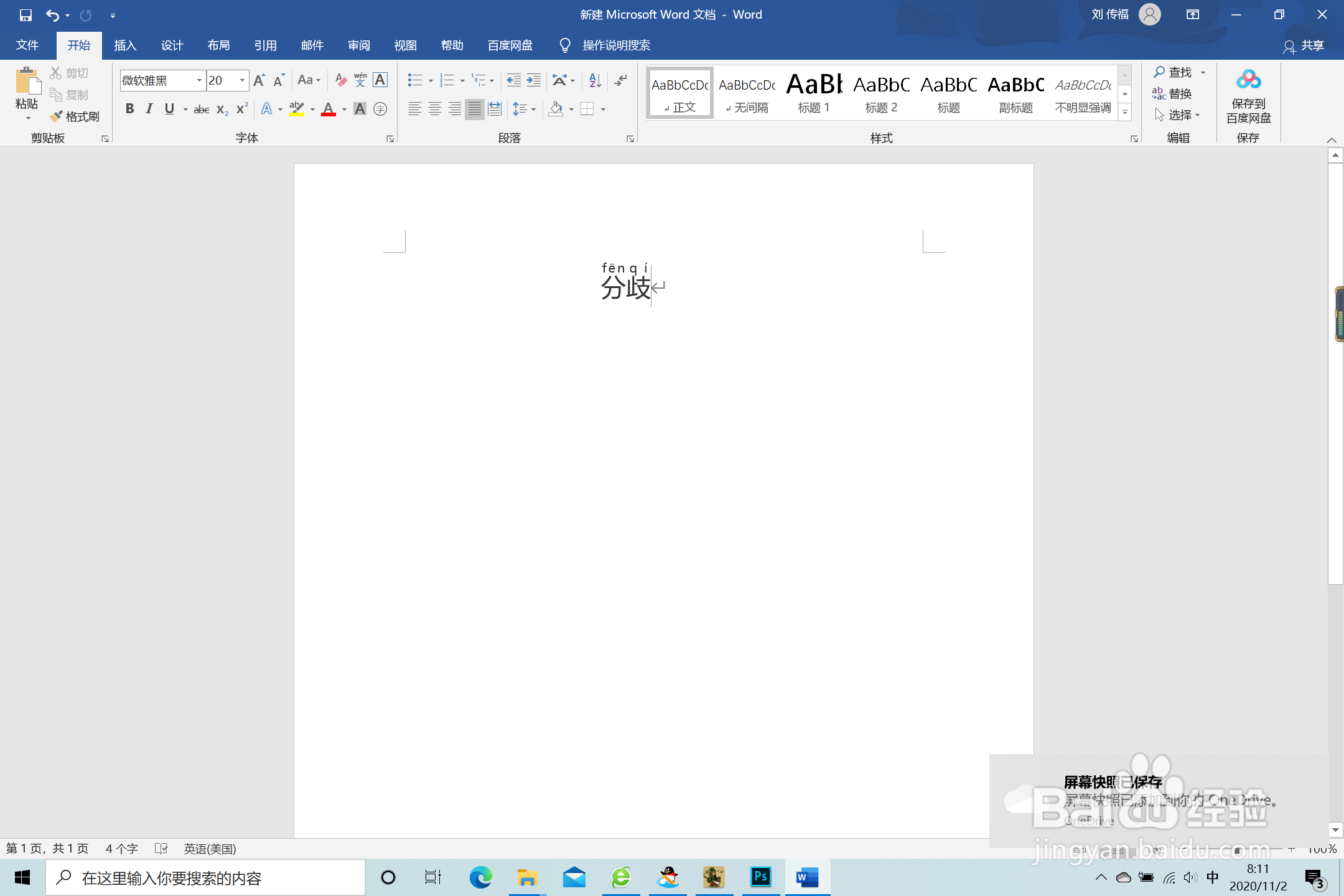Expand the numbering list dropdown arrow
This screenshot has width=1344, height=896.
tap(462, 81)
